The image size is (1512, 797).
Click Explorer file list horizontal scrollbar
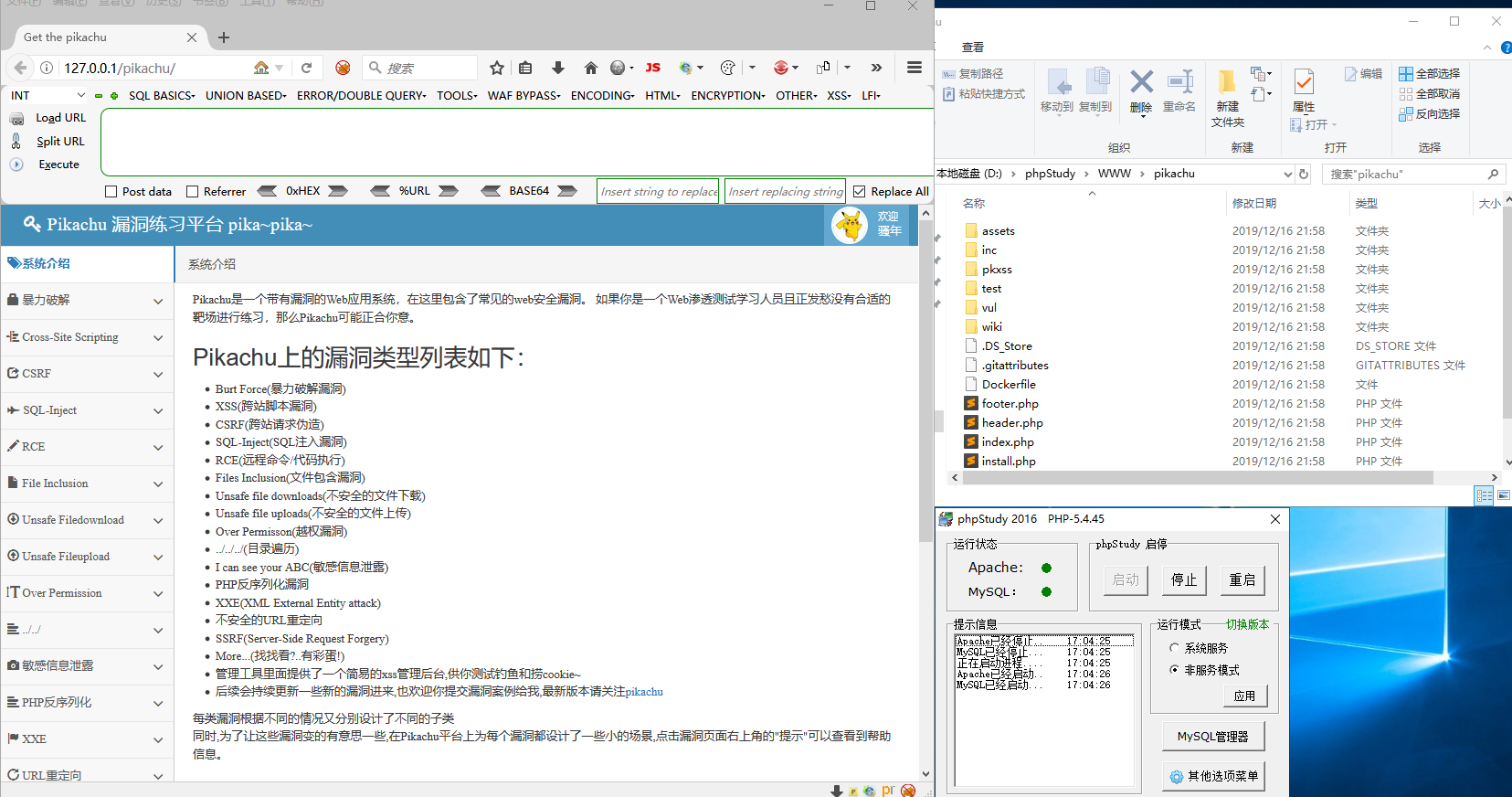point(1197,477)
